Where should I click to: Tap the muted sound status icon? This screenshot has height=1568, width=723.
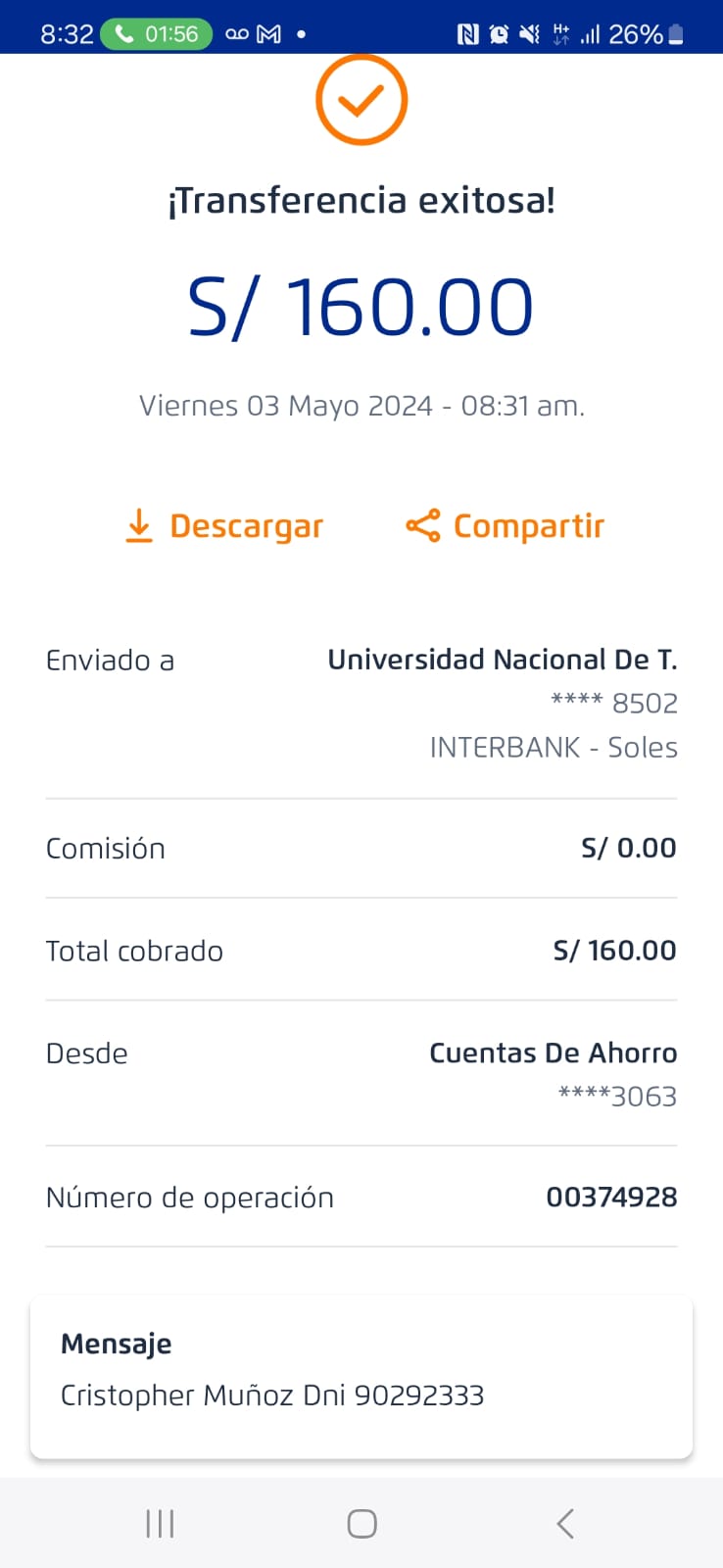530,34
